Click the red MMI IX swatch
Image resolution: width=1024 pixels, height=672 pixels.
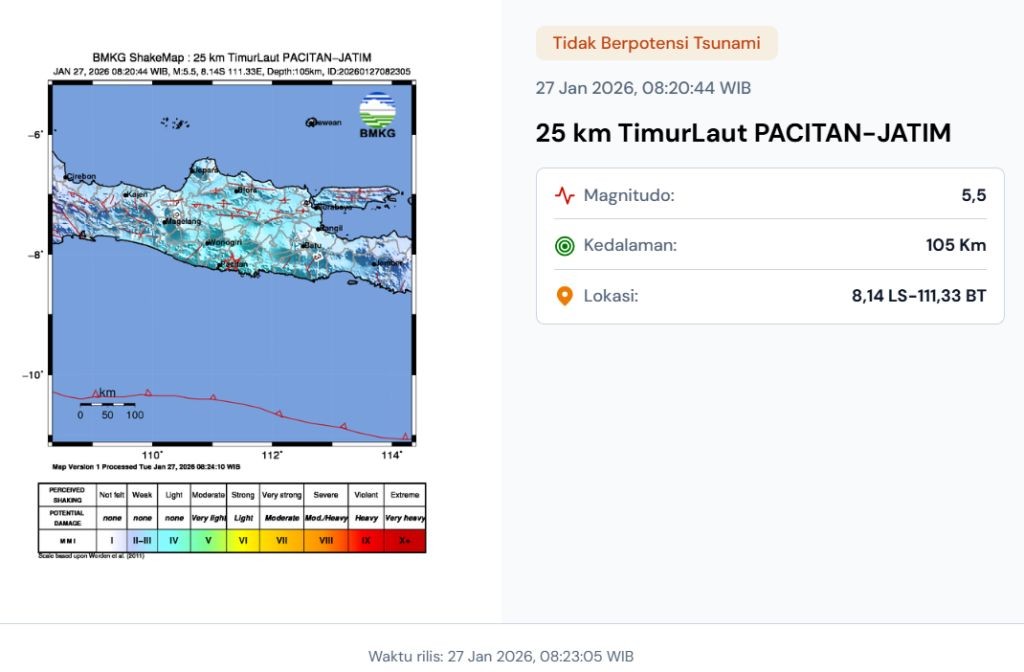pyautogui.click(x=366, y=539)
